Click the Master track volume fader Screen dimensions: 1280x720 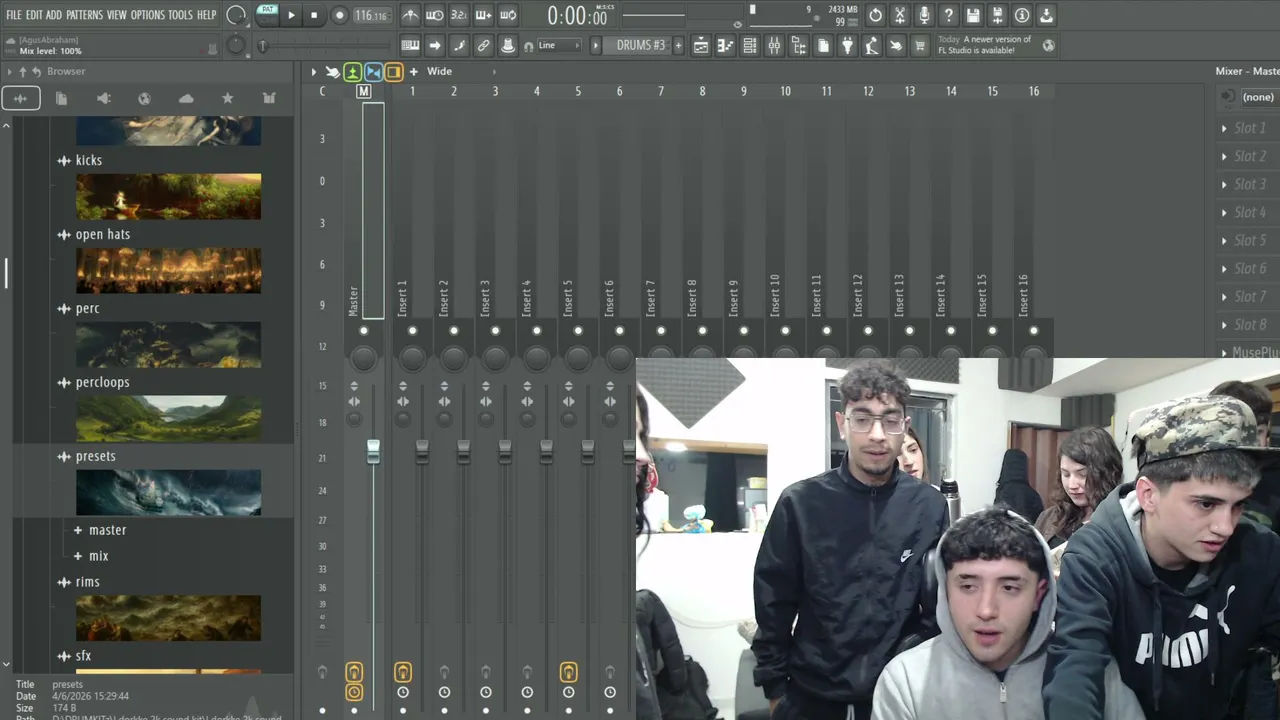(373, 452)
